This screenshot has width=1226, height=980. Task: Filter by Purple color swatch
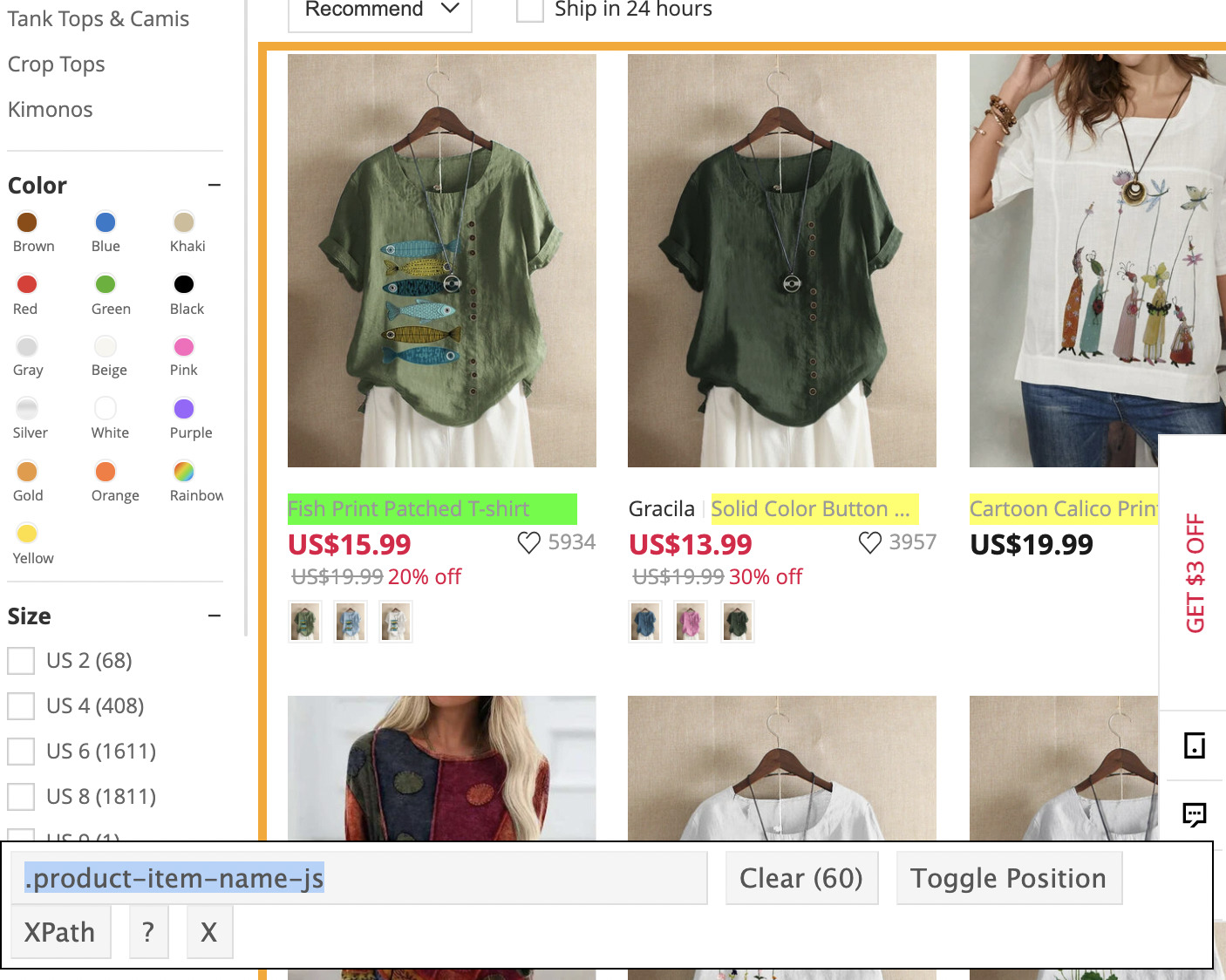[184, 409]
